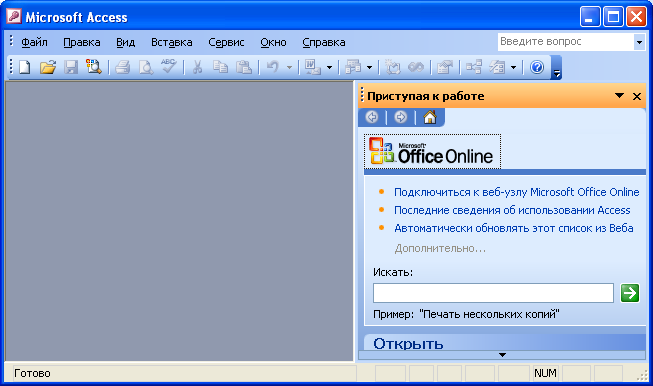Screen dimensions: 653x386
Task: Maximize the Microsoft Access window
Action: pyautogui.click(x=613, y=17)
